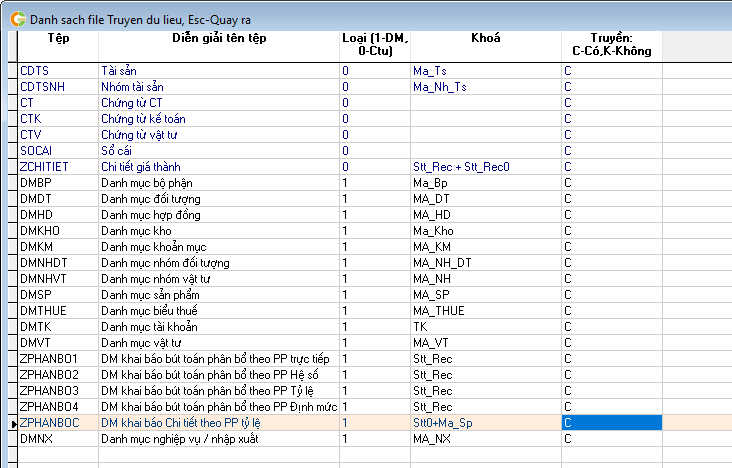This screenshot has height=468, width=732.
Task: Select the DMNX file cell
Action: tap(58, 439)
